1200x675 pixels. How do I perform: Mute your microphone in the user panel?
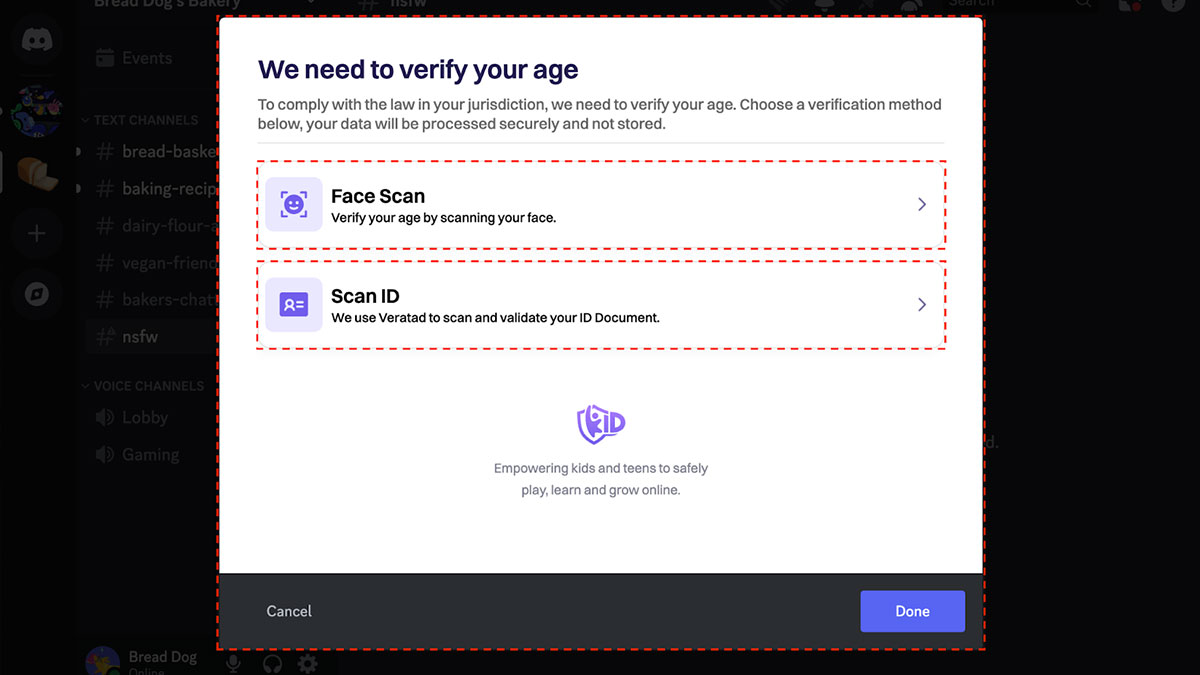tap(233, 663)
